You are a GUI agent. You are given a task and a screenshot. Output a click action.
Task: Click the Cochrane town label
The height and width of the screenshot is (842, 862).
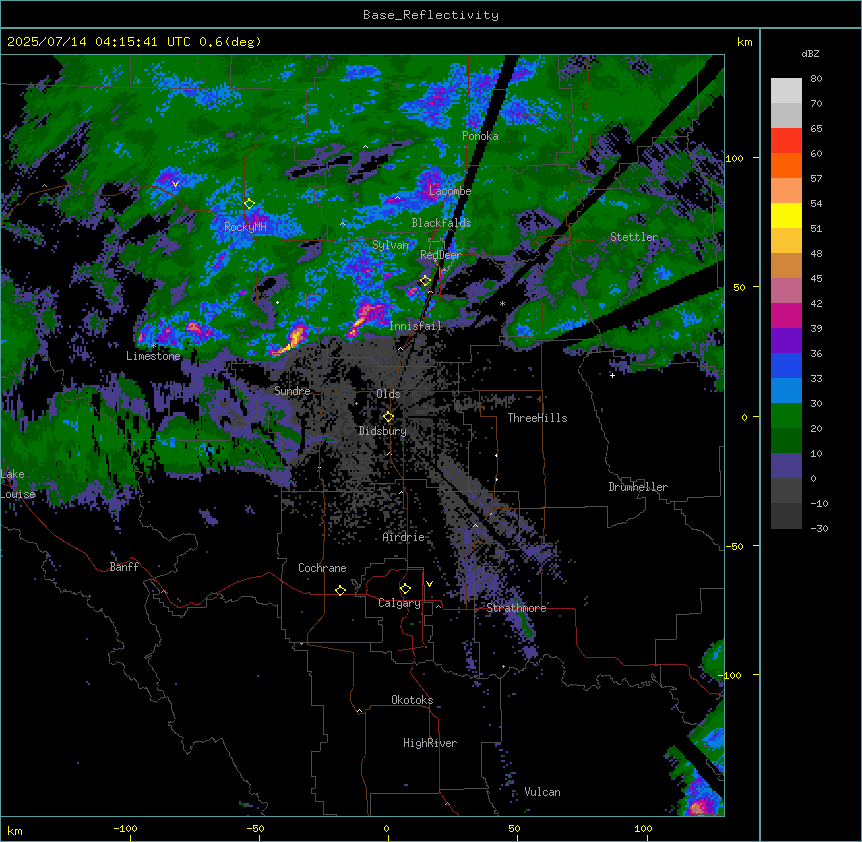[322, 568]
